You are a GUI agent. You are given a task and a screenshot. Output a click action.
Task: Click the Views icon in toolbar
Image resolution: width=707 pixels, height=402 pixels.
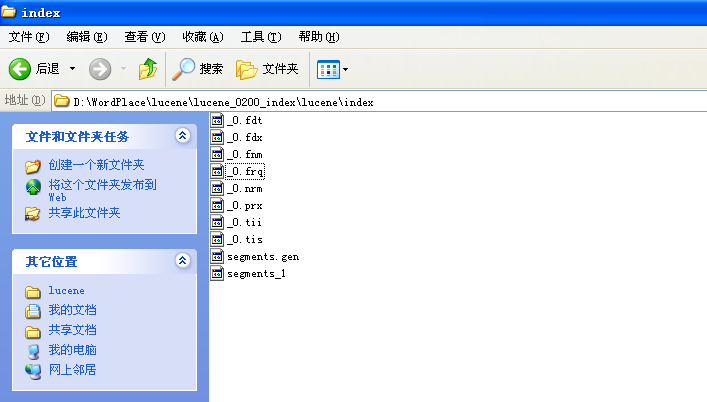pyautogui.click(x=328, y=69)
